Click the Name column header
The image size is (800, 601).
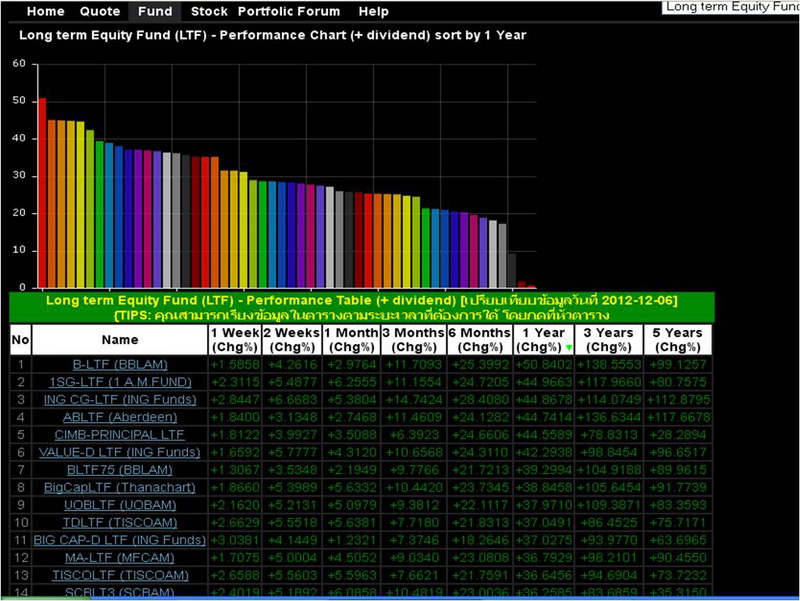coord(120,340)
